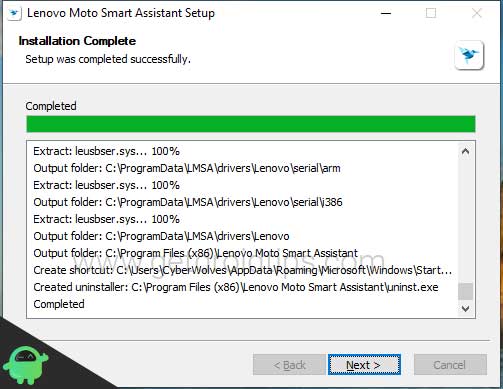Select log line ending in serial\i386
The width and height of the screenshot is (503, 389).
[x=188, y=202]
